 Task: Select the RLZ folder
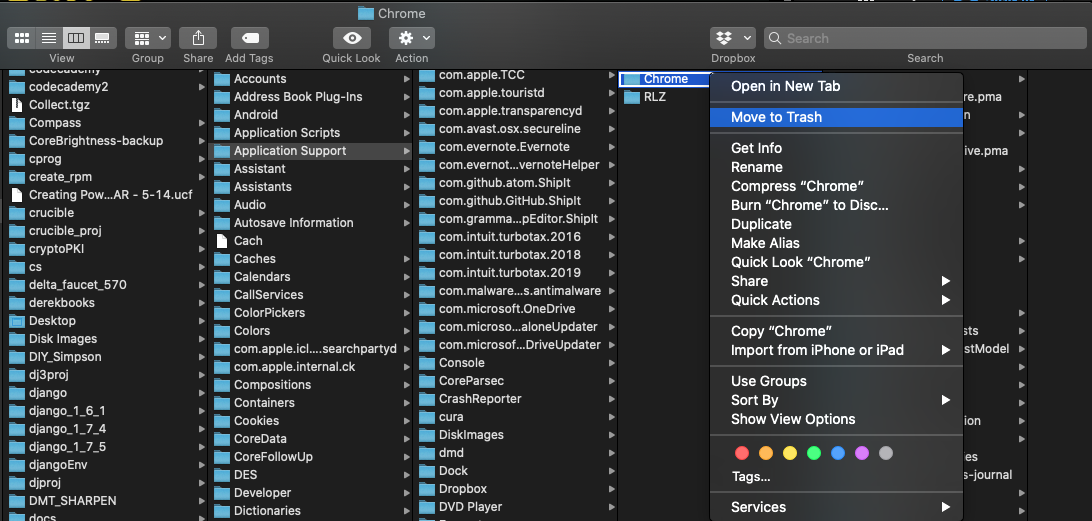pyautogui.click(x=655, y=97)
